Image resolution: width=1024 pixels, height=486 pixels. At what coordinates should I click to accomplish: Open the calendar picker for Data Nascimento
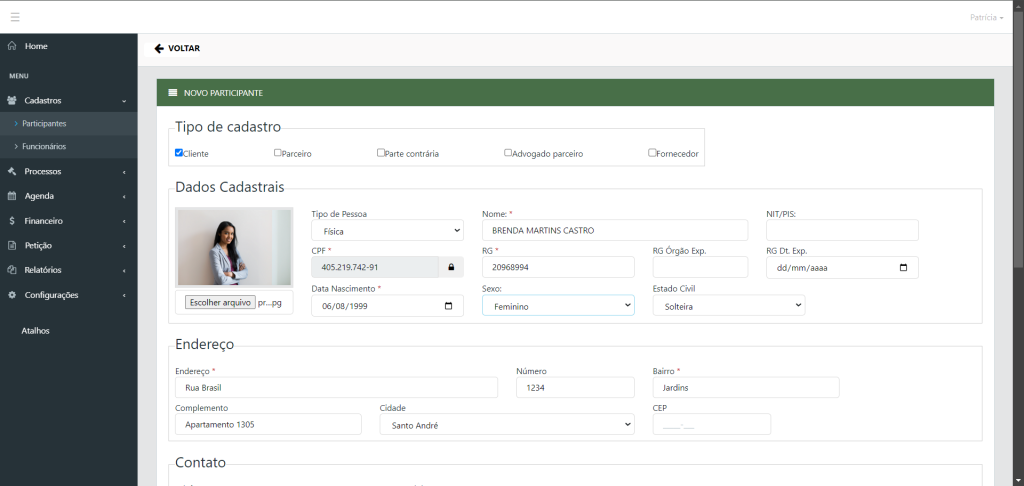448,306
